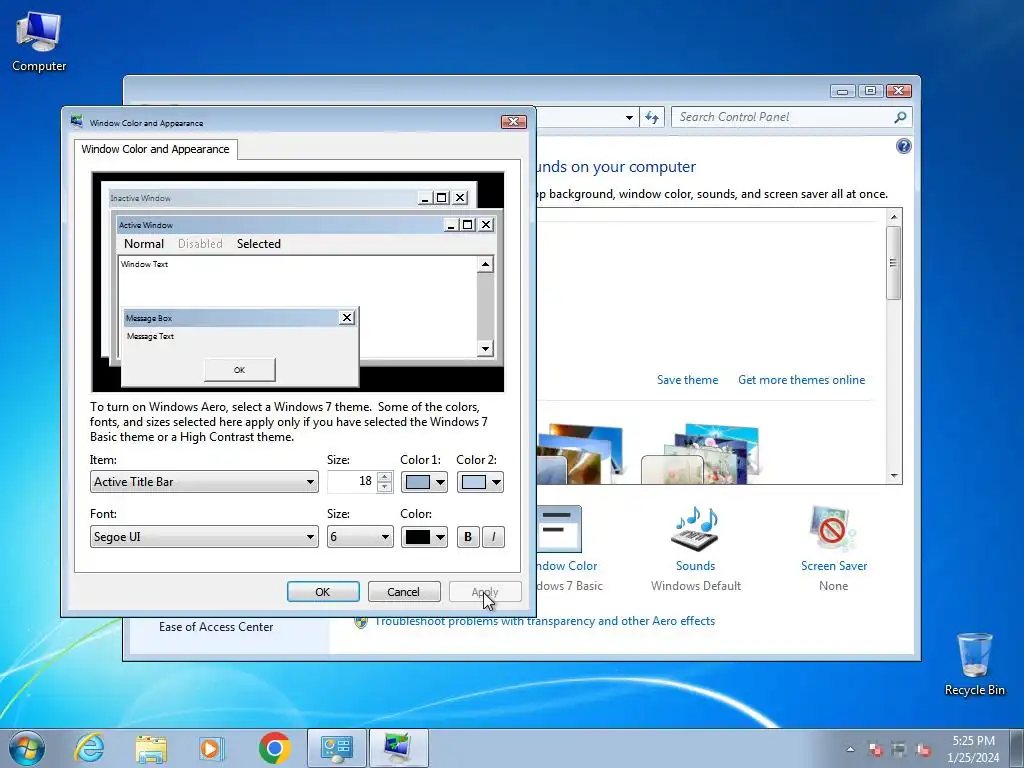Image resolution: width=1024 pixels, height=768 pixels.
Task: Open the font Size dropdown showing 6
Action: (360, 537)
